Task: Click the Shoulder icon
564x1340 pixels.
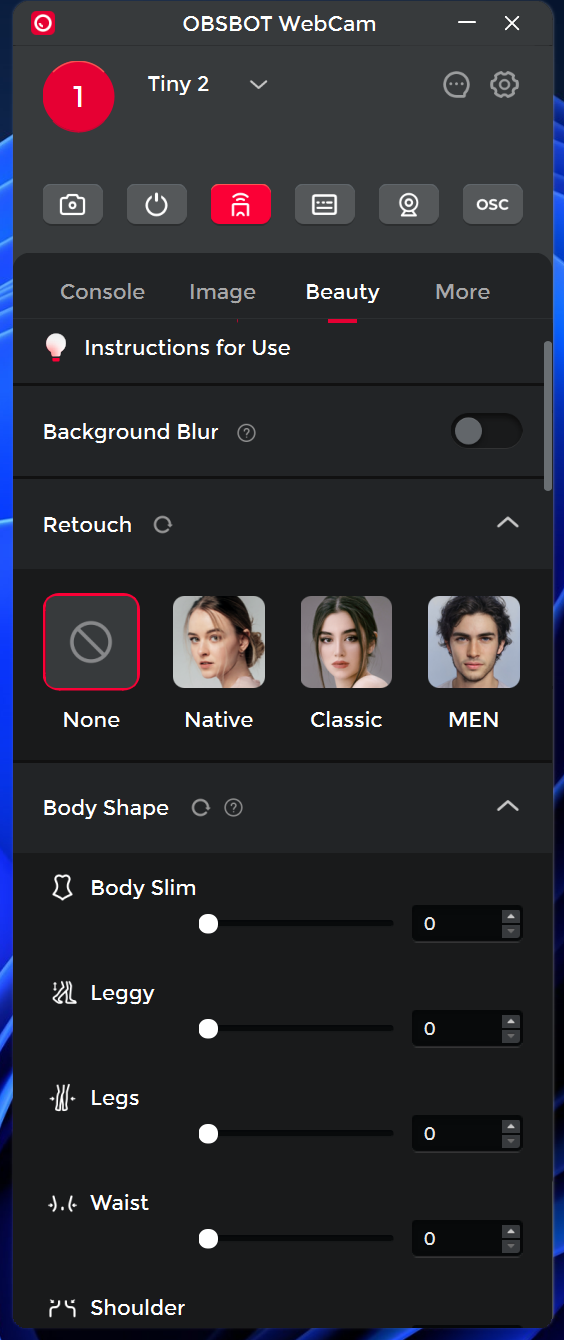Action: point(63,1308)
